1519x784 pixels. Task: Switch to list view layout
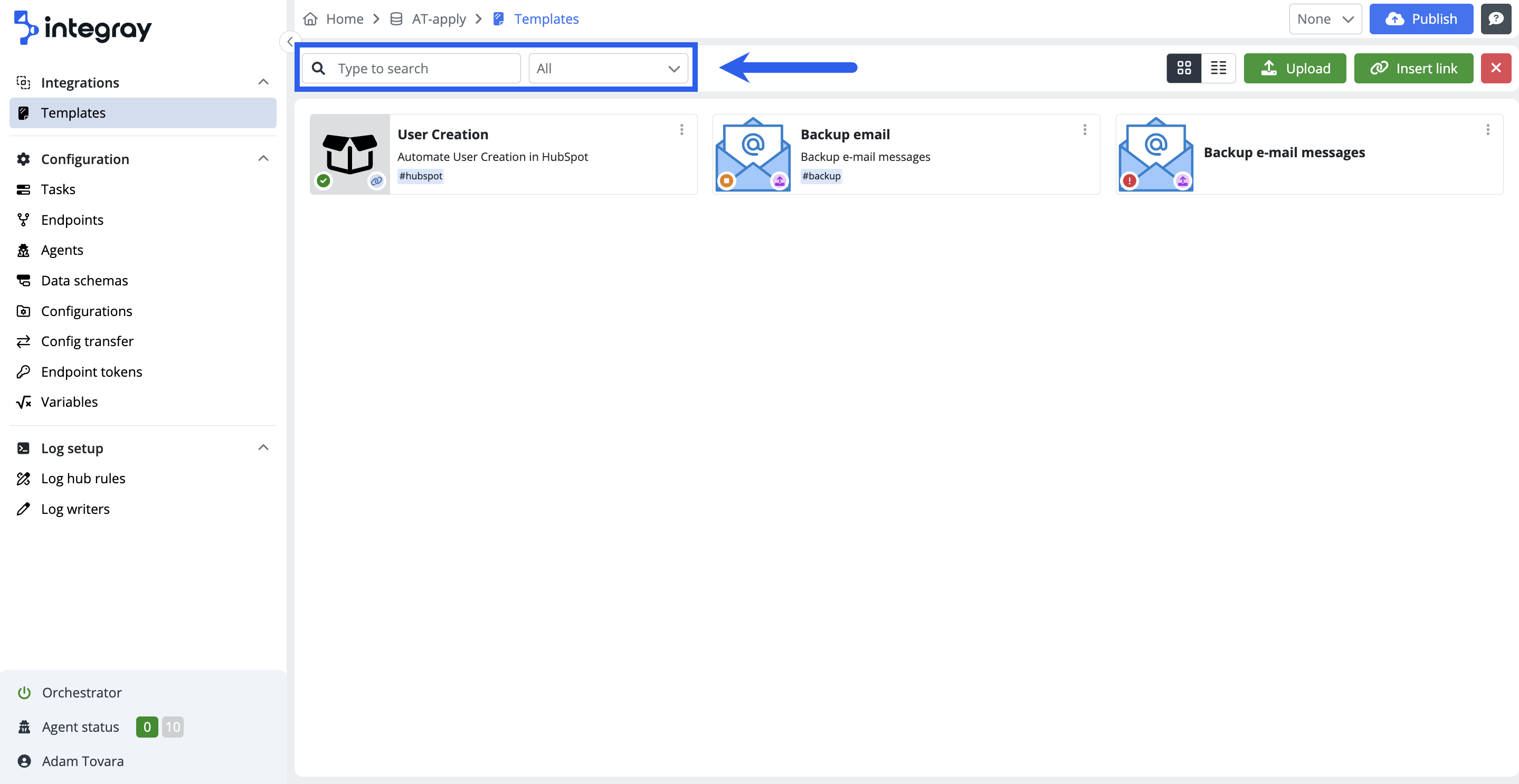(1218, 68)
